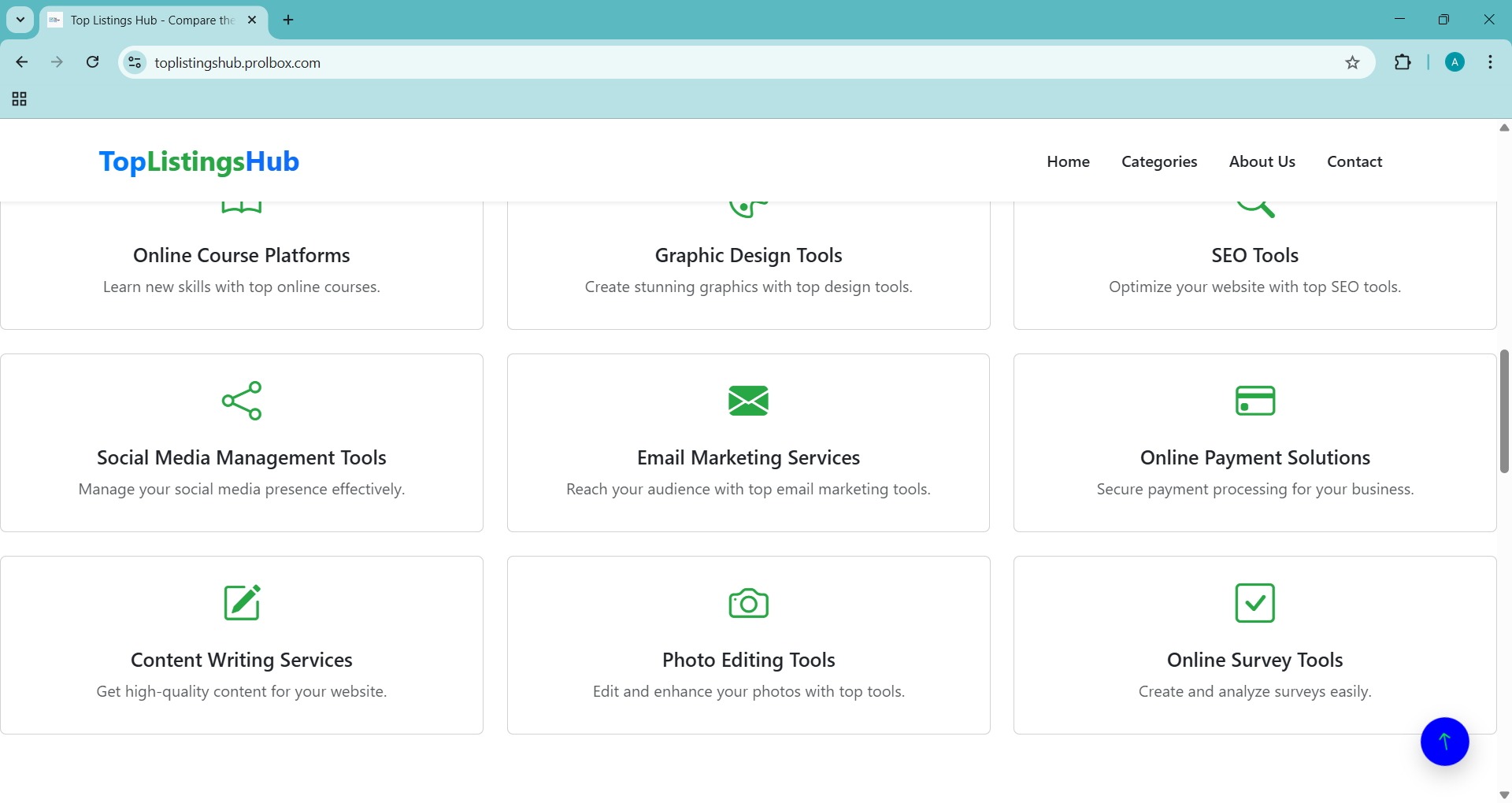
Task: Open the browser Extensions puzzle icon
Action: coord(1403,63)
